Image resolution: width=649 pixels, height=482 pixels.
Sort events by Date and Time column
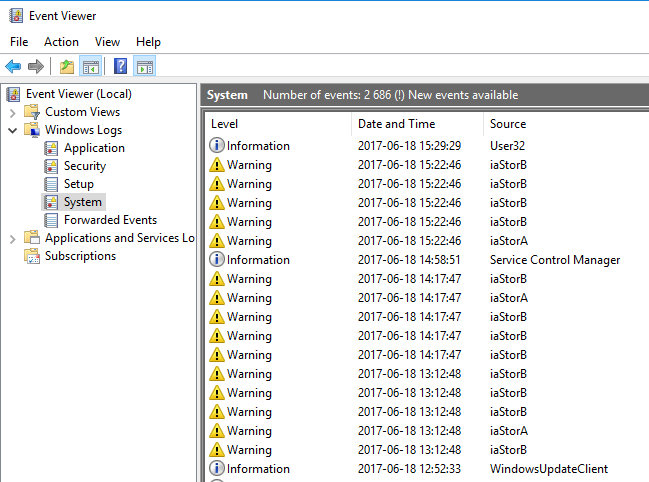coord(396,124)
